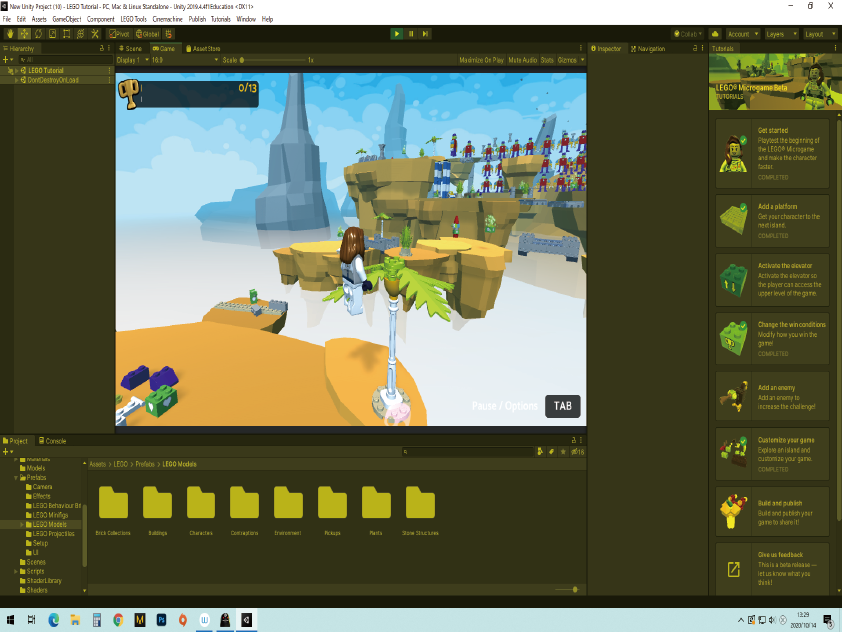Open the Environment folder
The image size is (842, 633).
pos(288,511)
